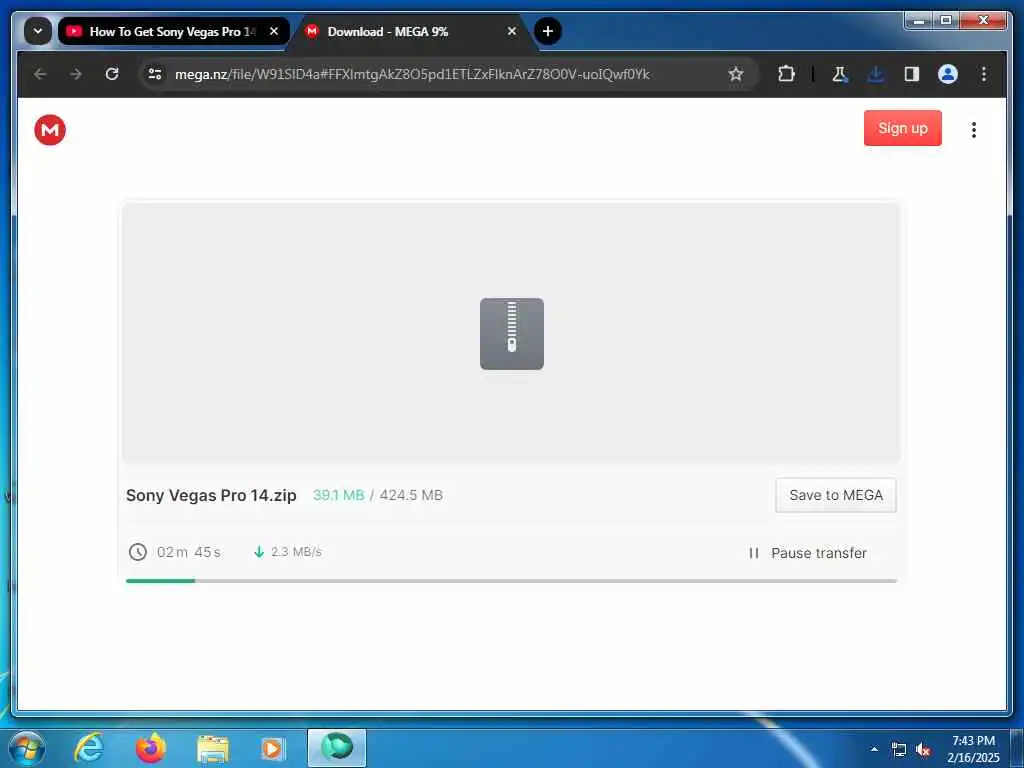Reload the MEGA page
The image size is (1024, 768).
point(112,74)
